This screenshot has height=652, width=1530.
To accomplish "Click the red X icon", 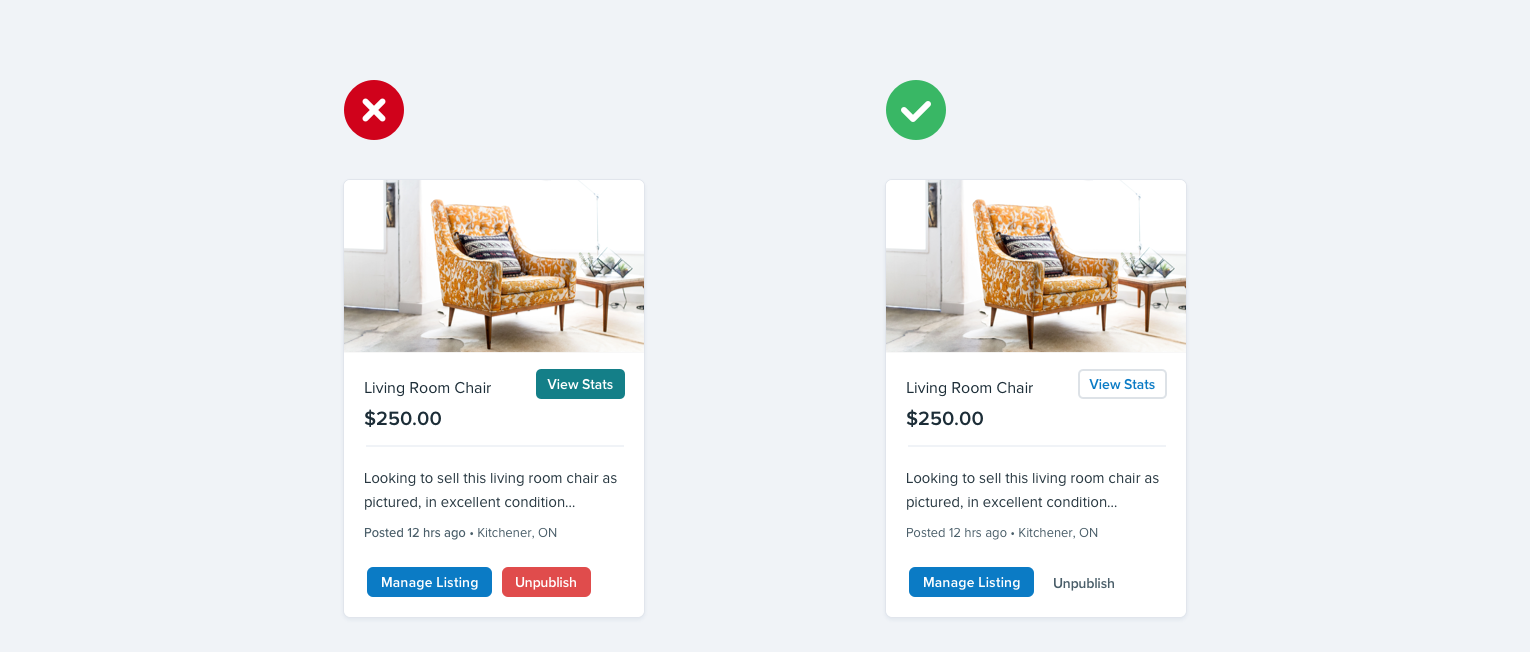I will 374,110.
